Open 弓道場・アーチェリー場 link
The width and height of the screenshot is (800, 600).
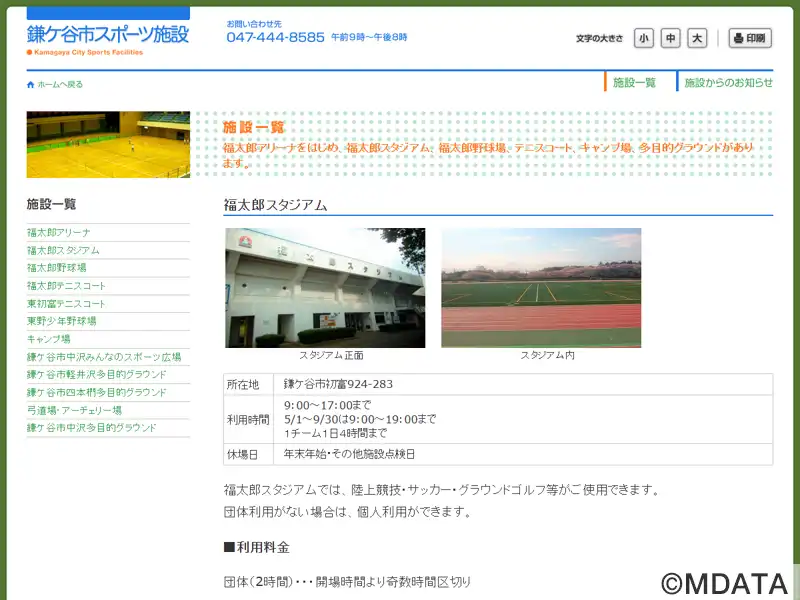click(74, 410)
